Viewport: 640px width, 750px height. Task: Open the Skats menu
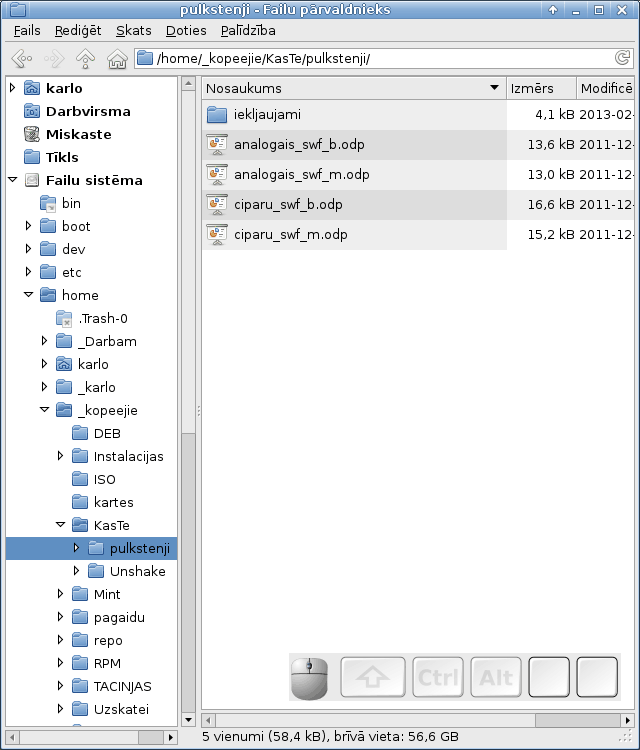click(133, 31)
